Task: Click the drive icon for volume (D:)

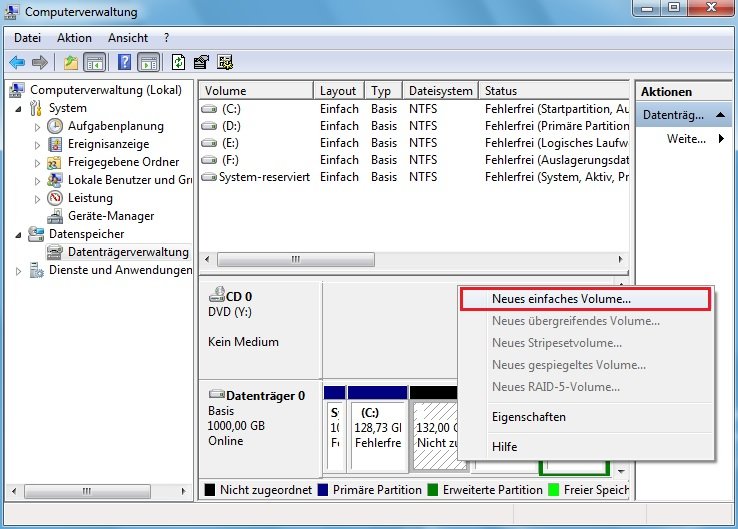Action: (x=209, y=126)
